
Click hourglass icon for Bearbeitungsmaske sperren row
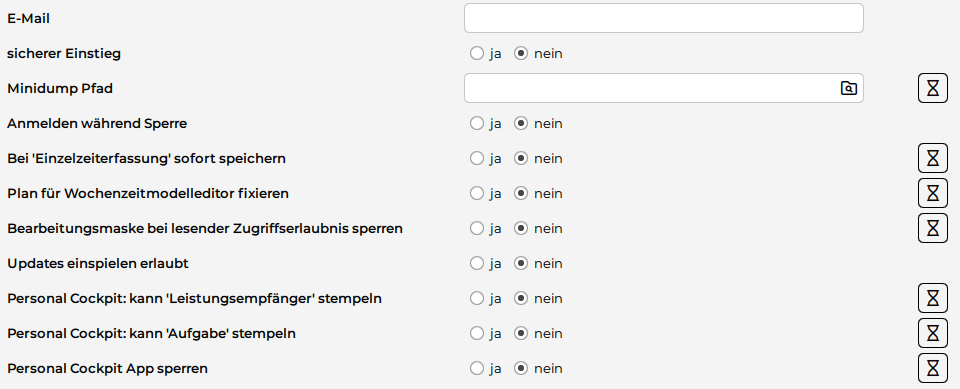tap(932, 228)
